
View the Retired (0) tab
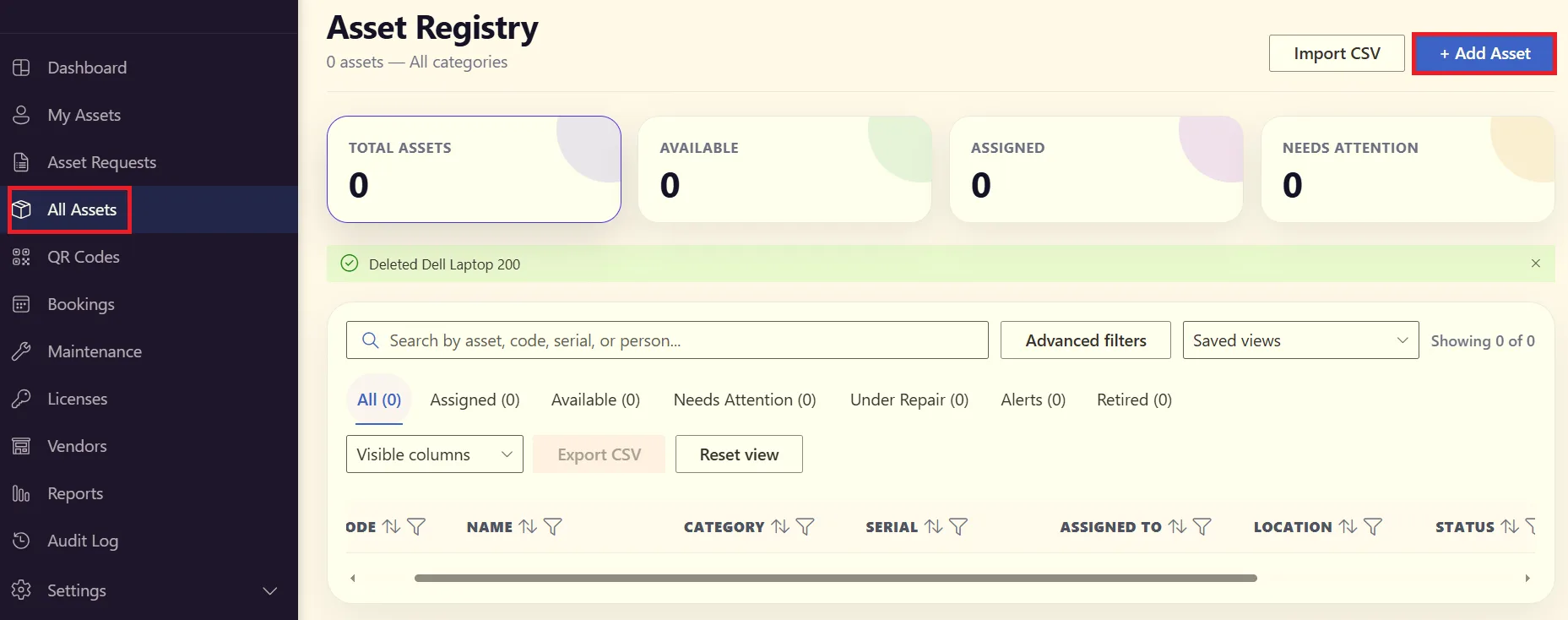pyautogui.click(x=1134, y=400)
